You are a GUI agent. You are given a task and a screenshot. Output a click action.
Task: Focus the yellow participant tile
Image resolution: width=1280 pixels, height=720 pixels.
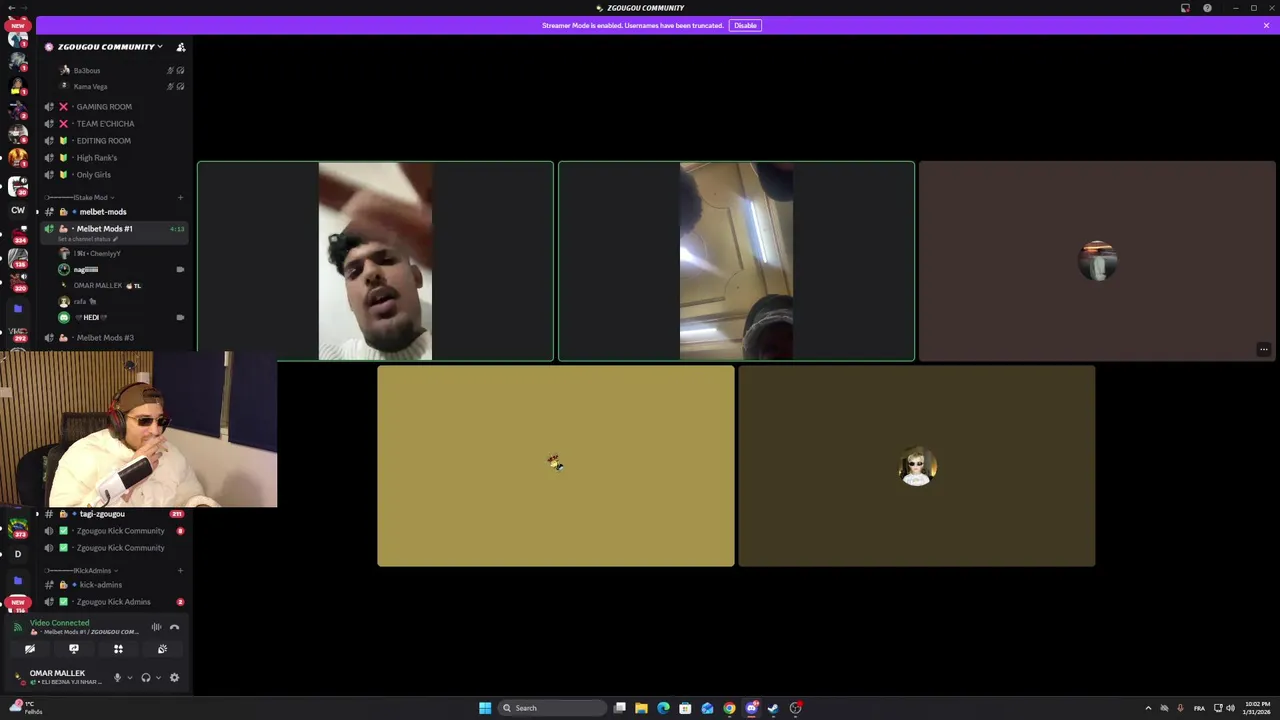click(x=556, y=466)
